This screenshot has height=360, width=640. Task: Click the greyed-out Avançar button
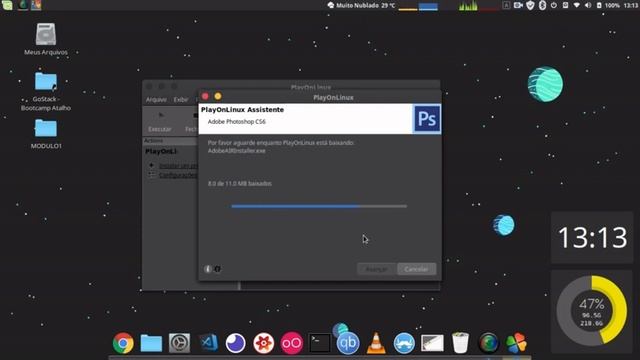(x=376, y=269)
